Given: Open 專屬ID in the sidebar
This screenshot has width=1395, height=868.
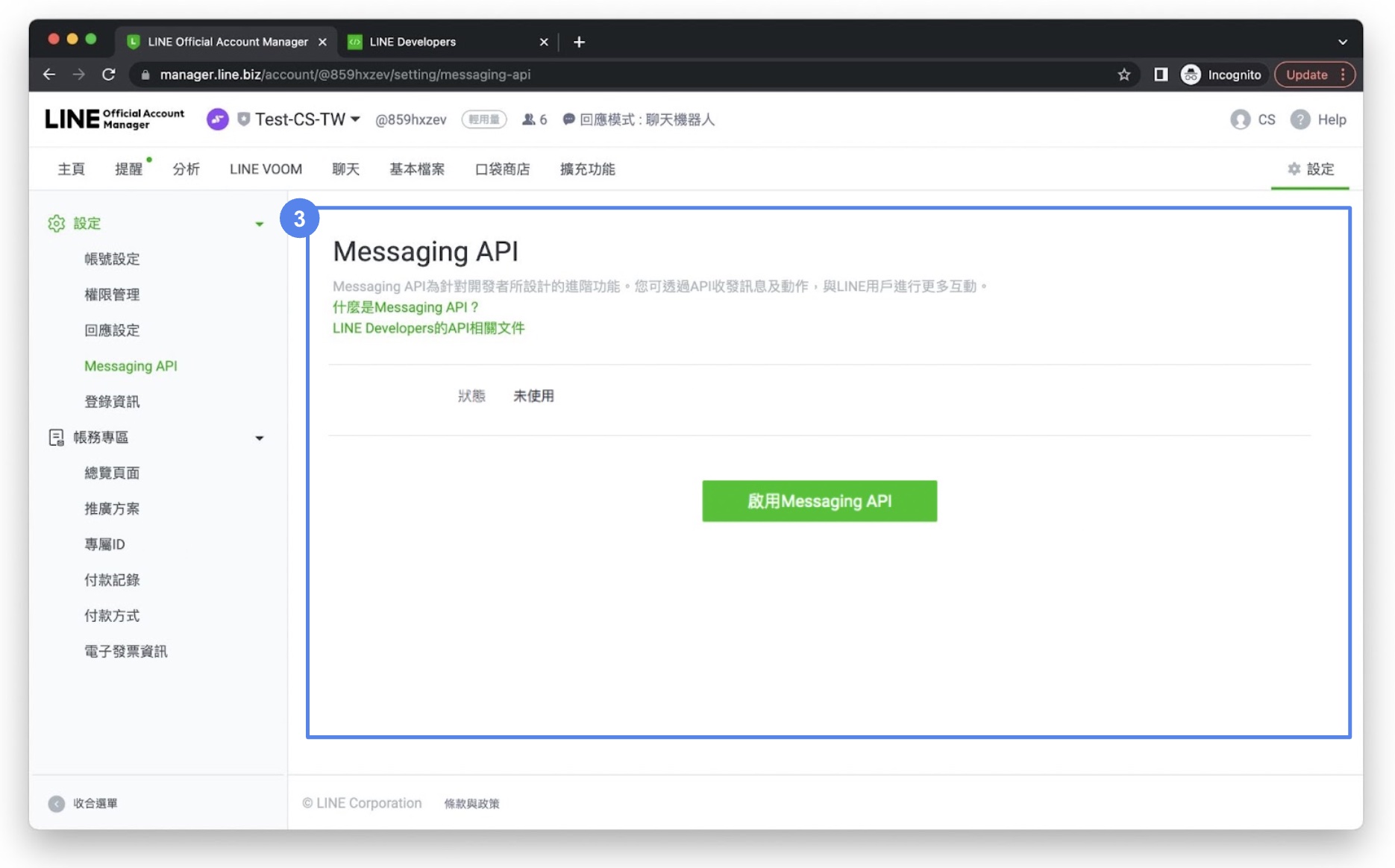Looking at the screenshot, I should (104, 544).
